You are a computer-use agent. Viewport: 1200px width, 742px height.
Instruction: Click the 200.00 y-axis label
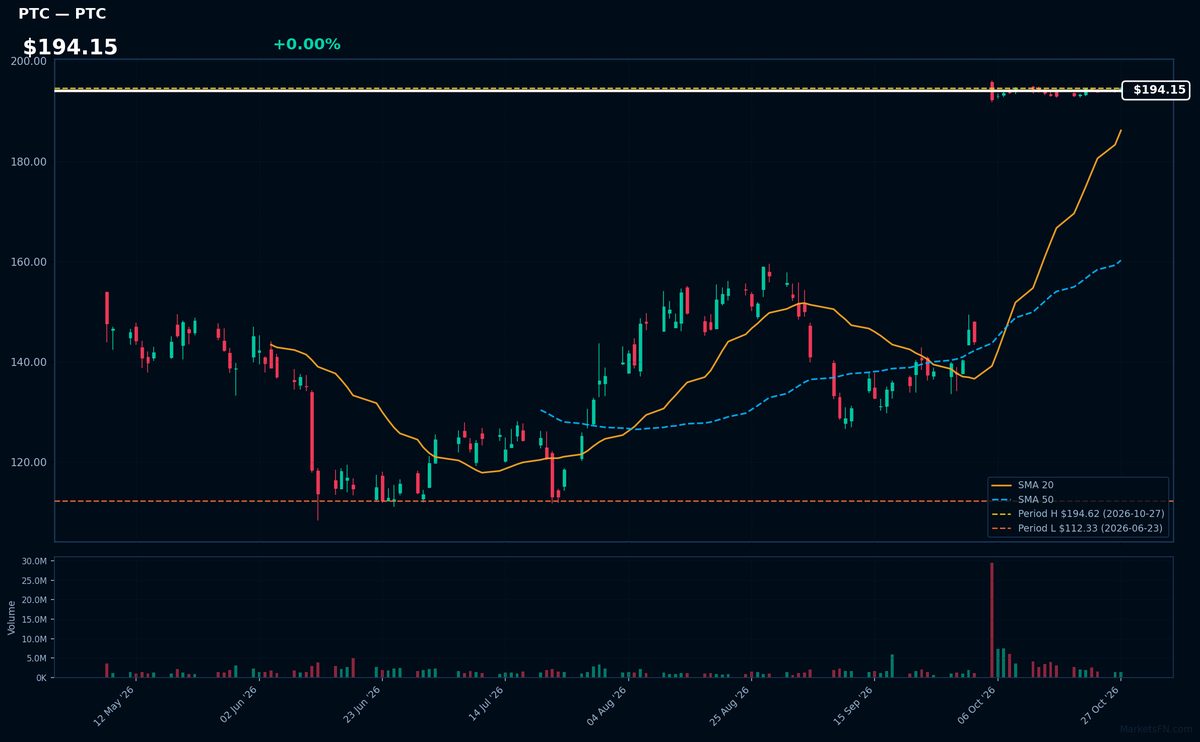29,61
